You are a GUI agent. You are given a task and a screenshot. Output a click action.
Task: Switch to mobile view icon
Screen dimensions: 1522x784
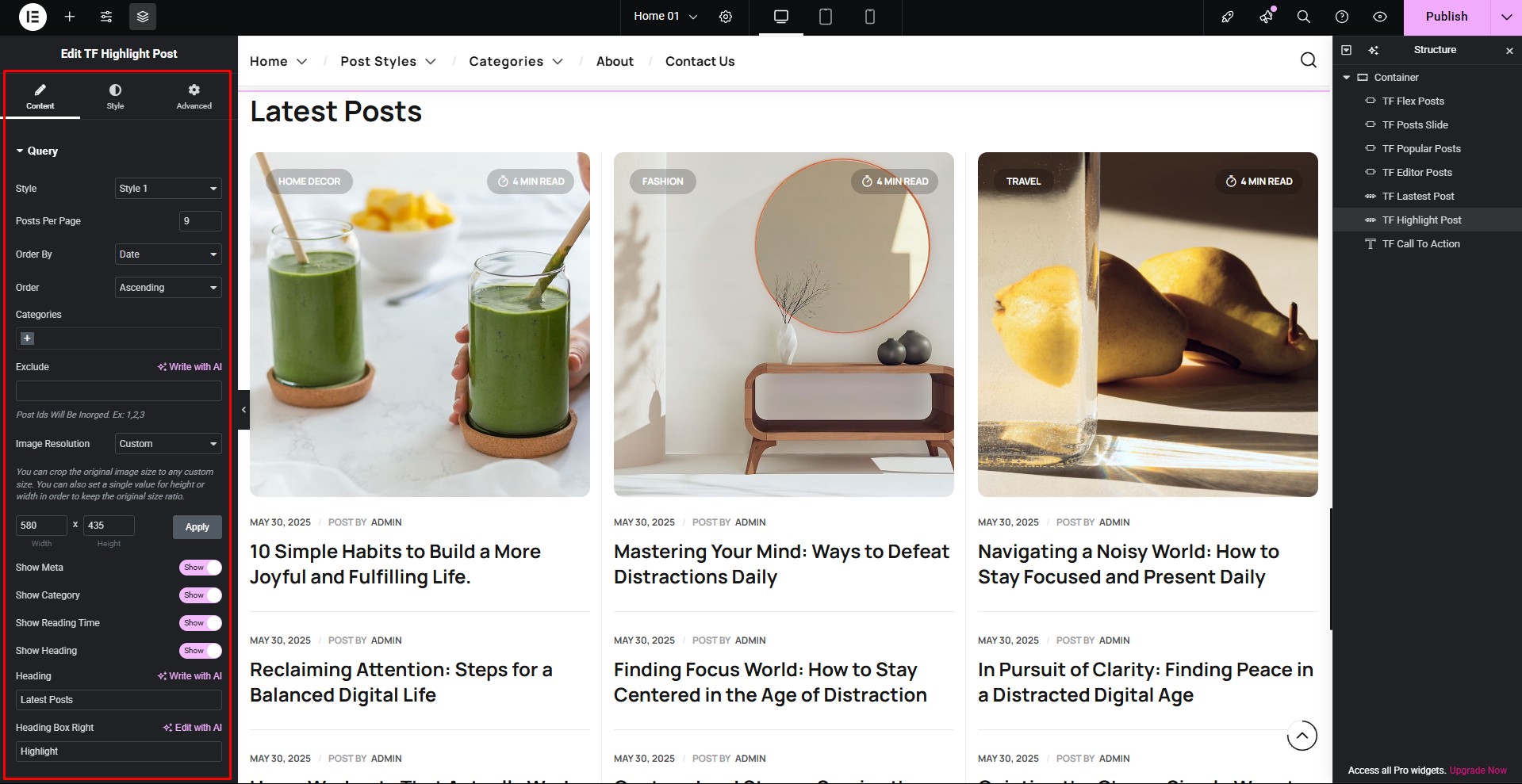[x=870, y=17]
